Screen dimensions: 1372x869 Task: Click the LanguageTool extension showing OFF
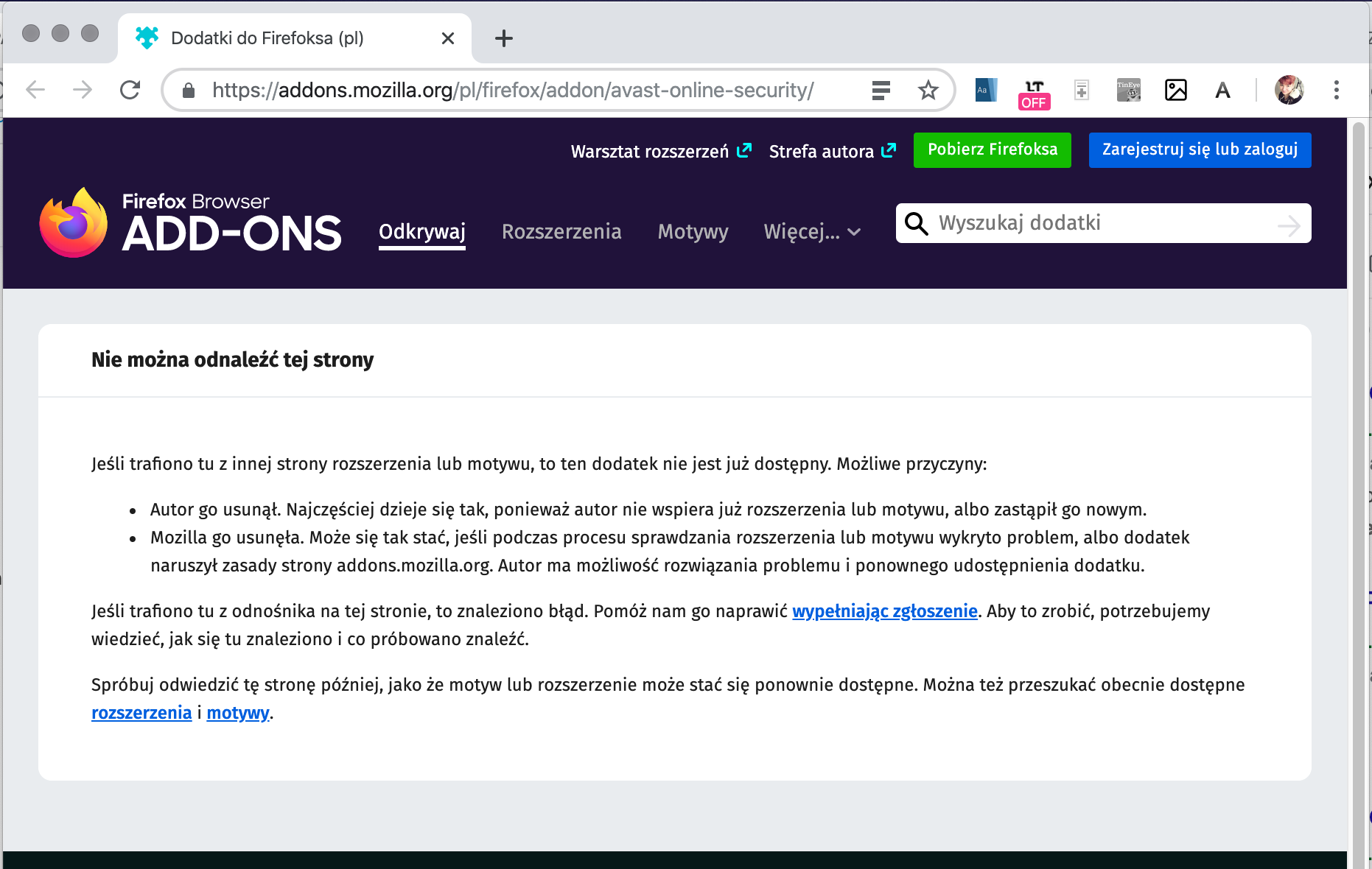[x=1033, y=90]
